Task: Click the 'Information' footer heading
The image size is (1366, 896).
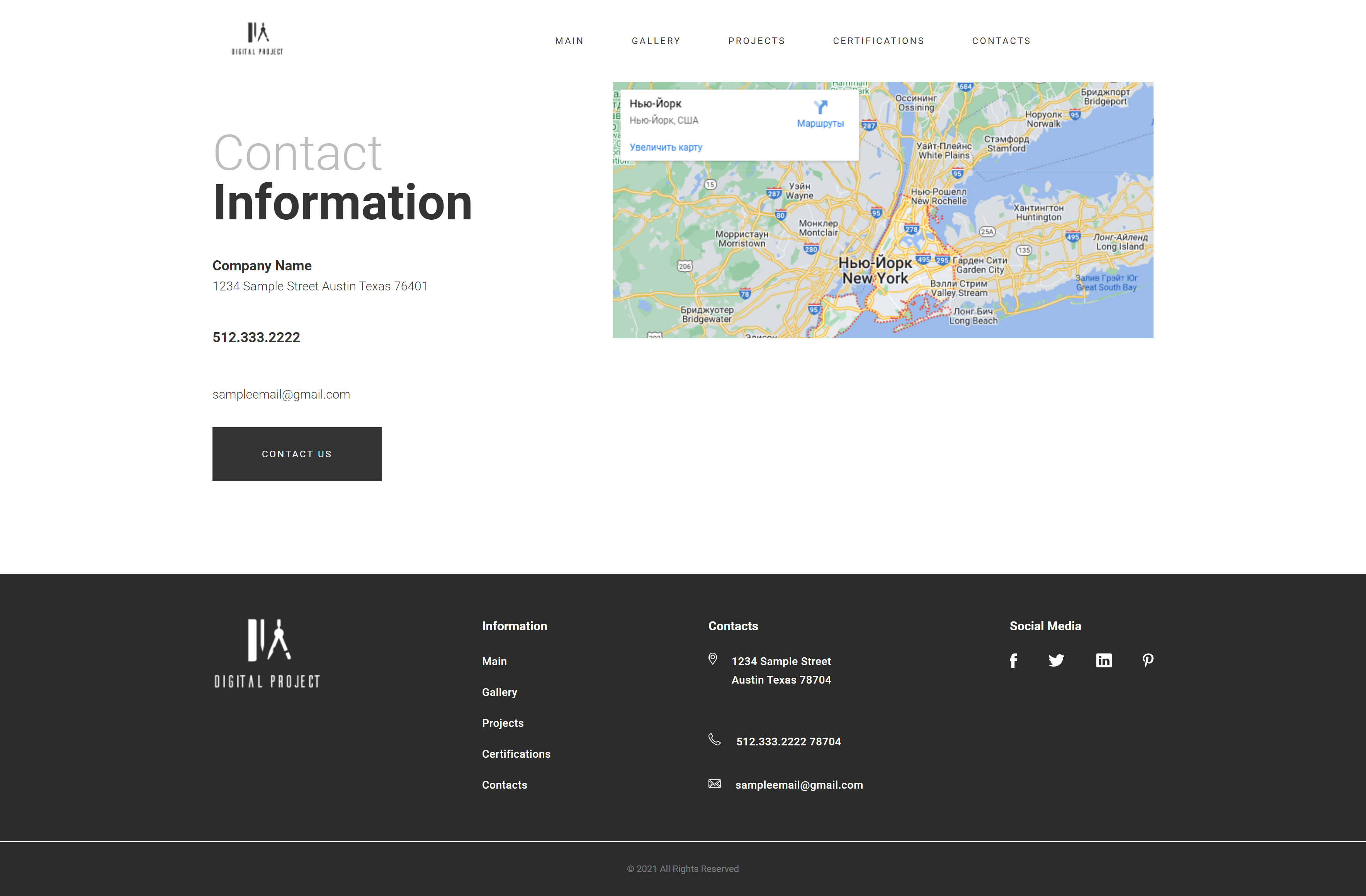Action: pos(514,626)
